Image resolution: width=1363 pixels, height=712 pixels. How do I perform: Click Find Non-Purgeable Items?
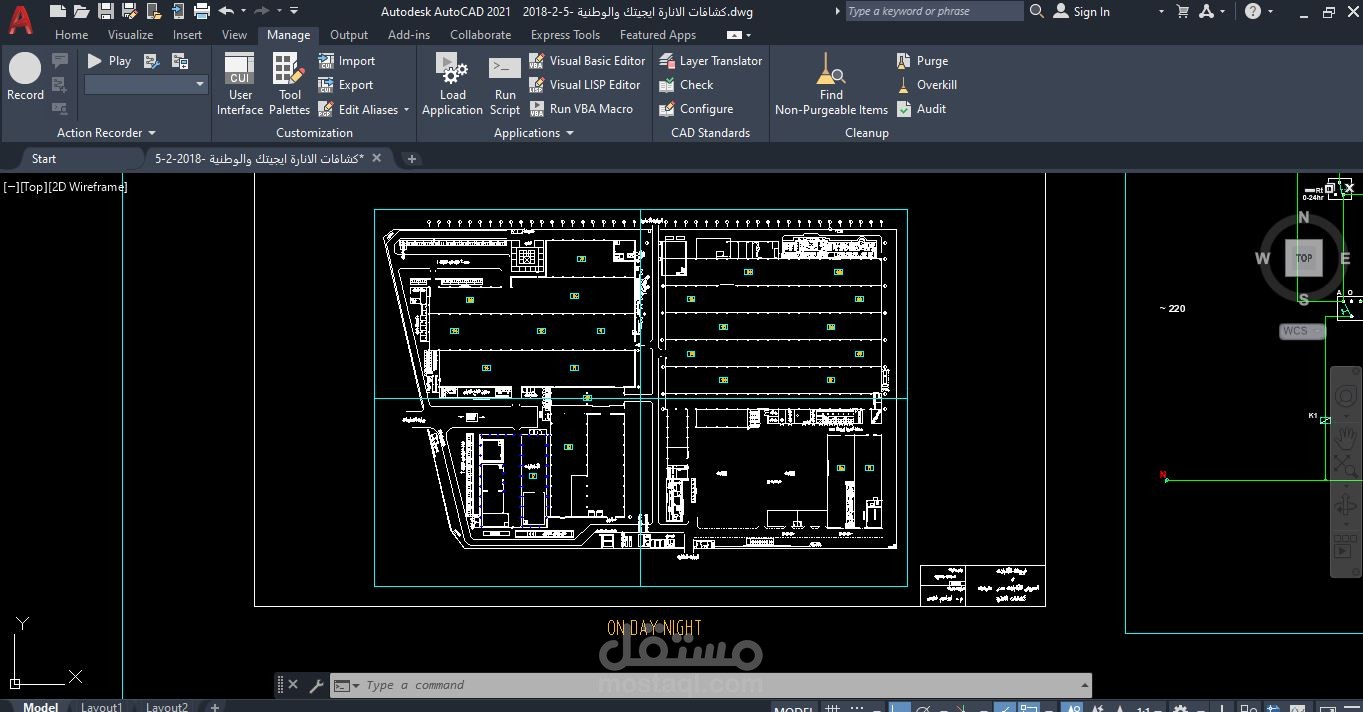click(x=831, y=84)
